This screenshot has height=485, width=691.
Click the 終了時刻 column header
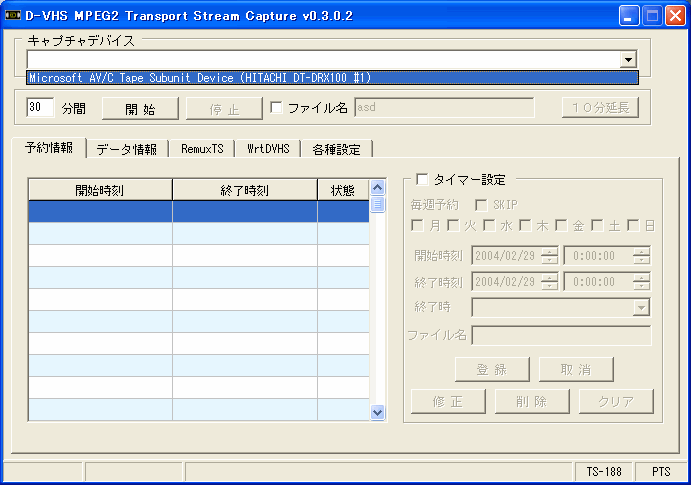[x=245, y=190]
